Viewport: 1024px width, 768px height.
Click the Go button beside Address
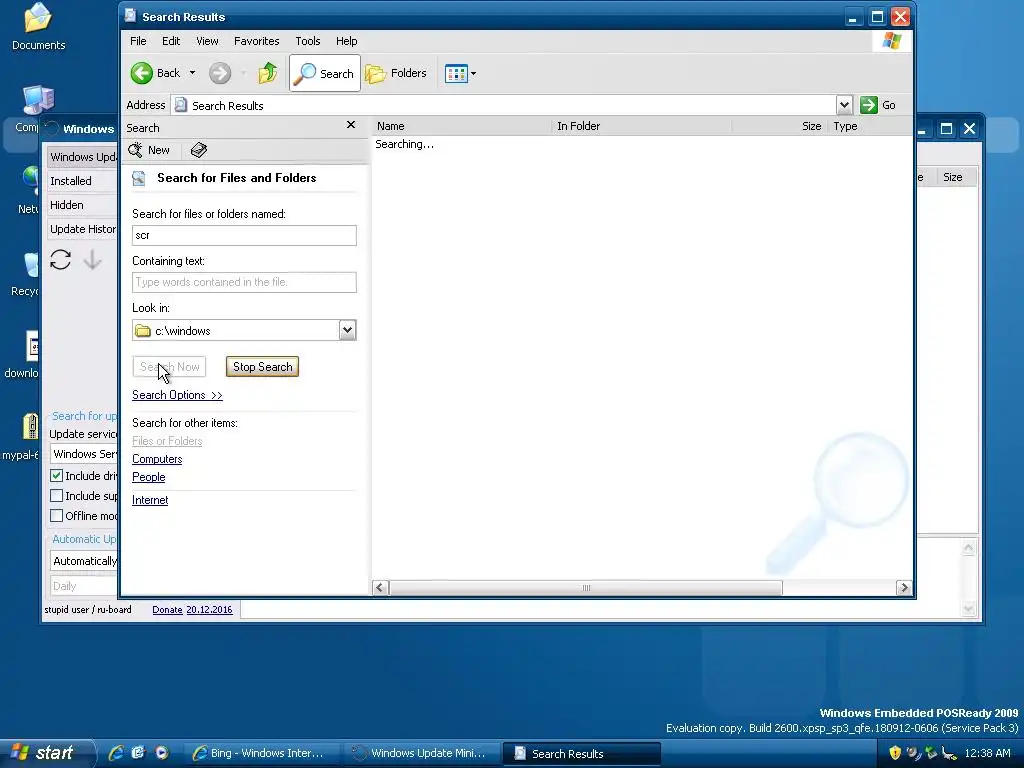coord(878,104)
